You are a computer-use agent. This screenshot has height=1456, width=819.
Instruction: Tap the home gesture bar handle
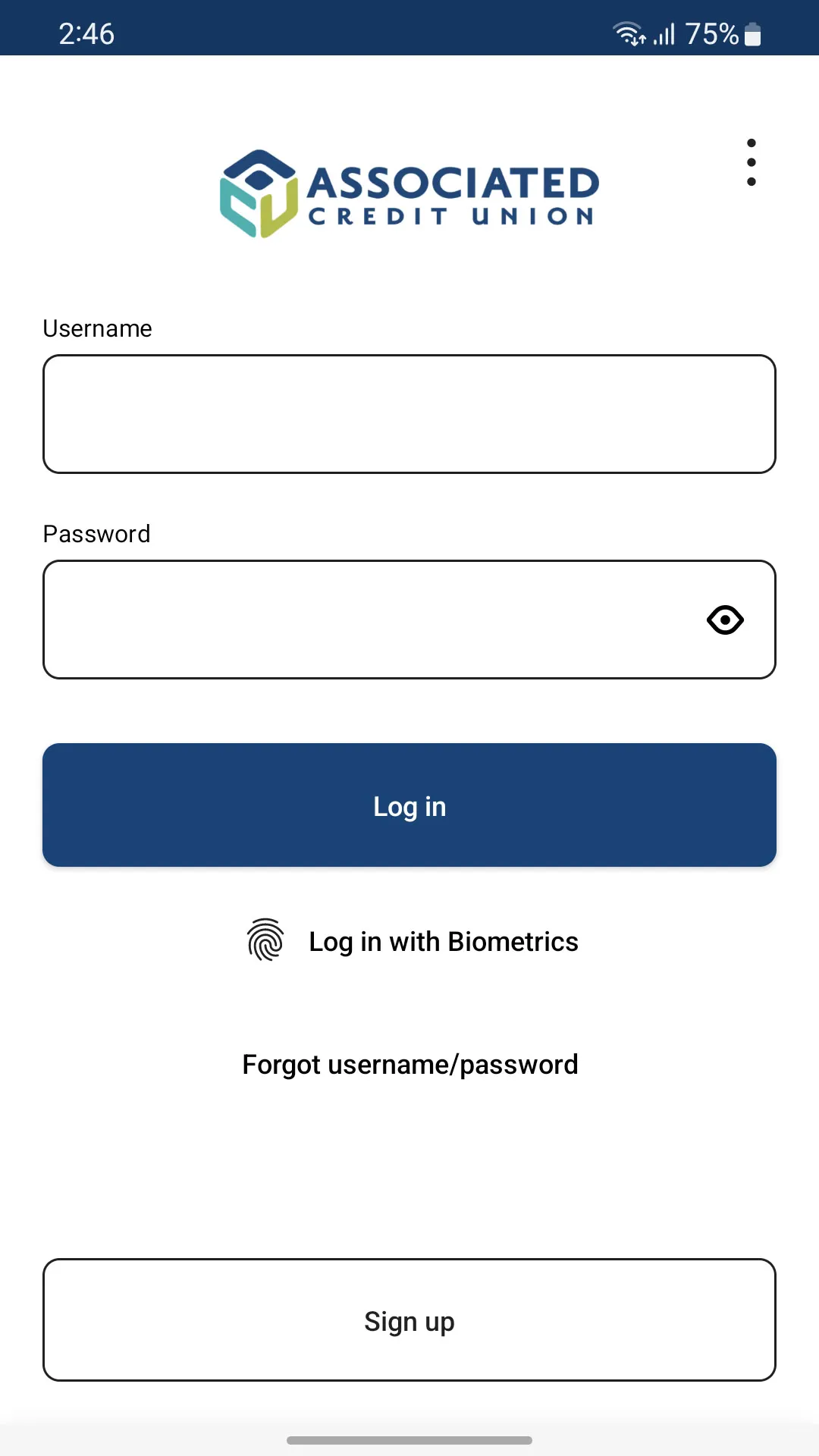point(409,1440)
